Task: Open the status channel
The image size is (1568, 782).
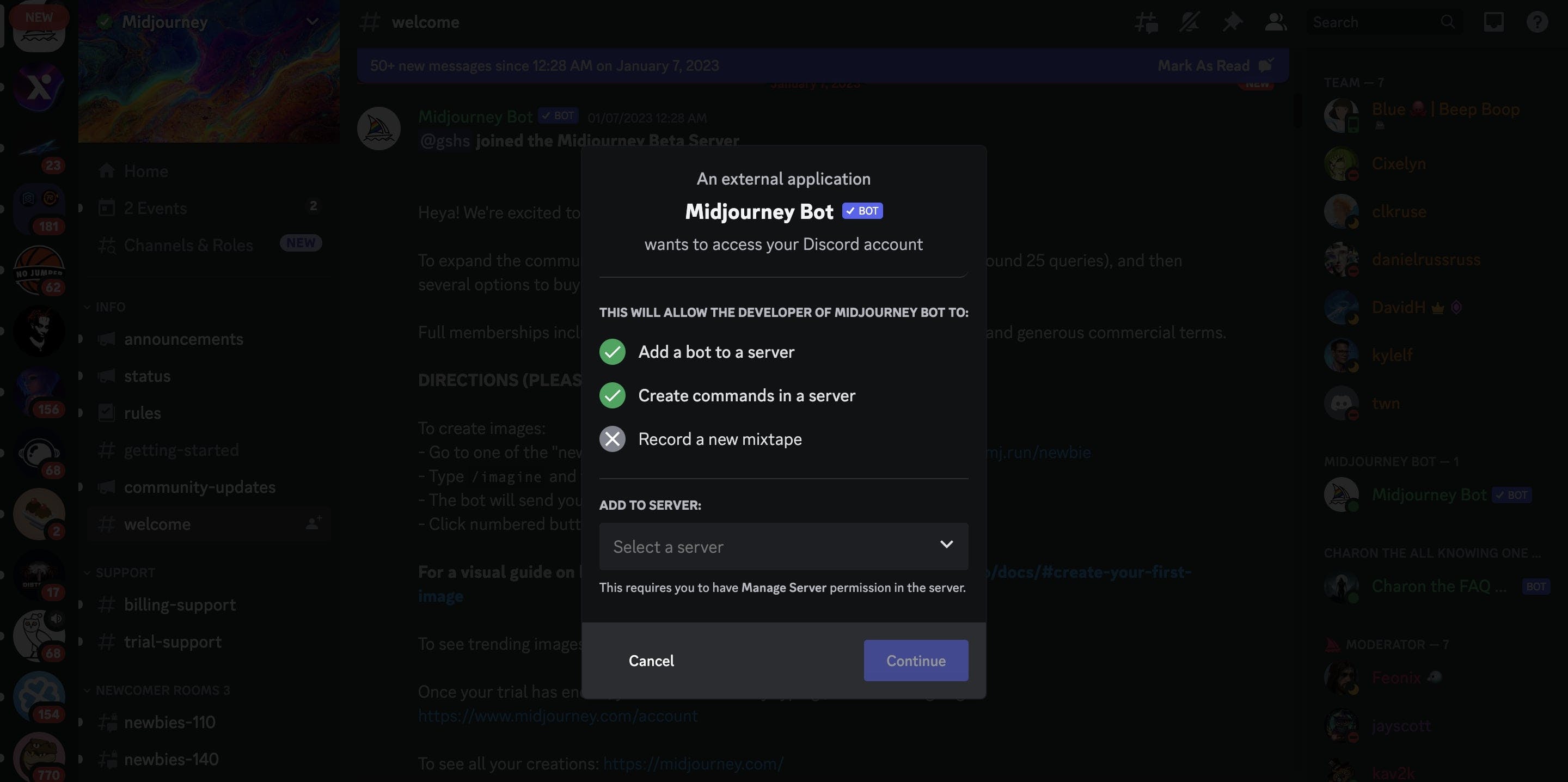Action: 209,376
